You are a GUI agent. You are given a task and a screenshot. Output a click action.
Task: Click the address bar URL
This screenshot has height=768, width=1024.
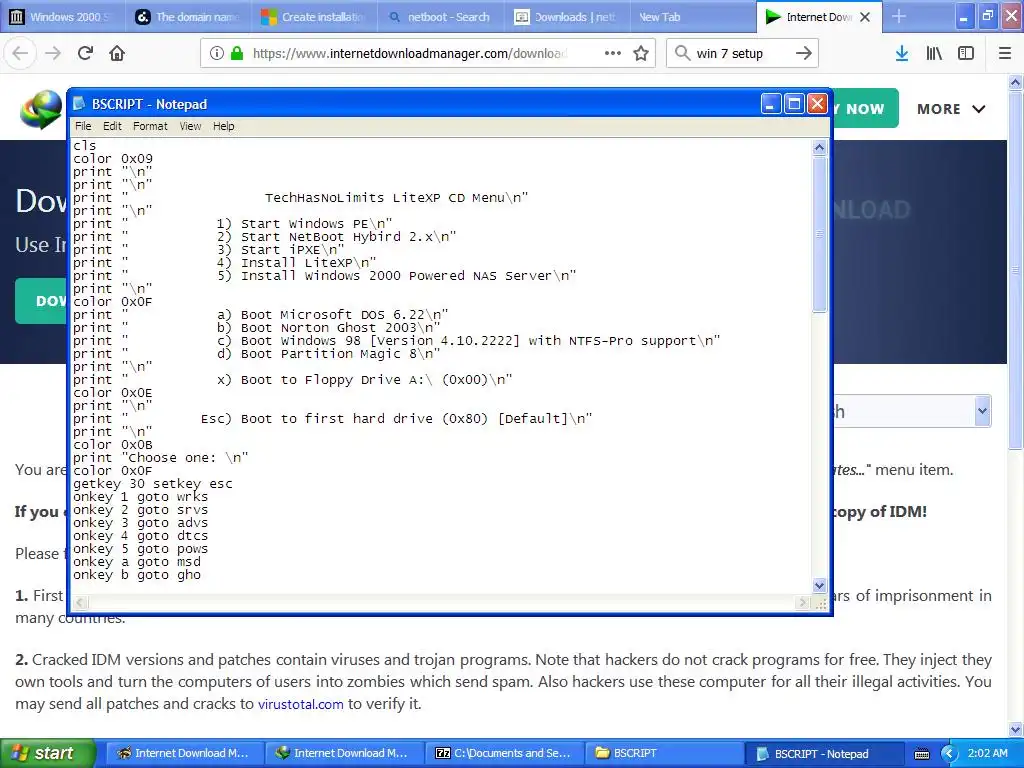(x=409, y=54)
